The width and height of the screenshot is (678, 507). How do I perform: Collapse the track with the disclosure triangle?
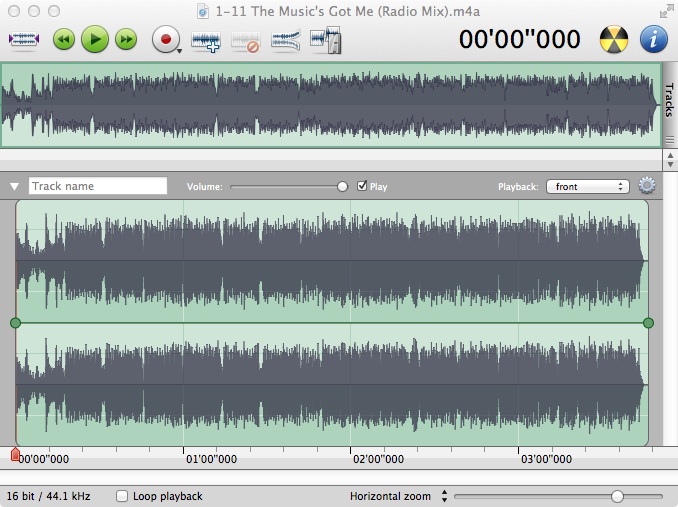point(14,186)
